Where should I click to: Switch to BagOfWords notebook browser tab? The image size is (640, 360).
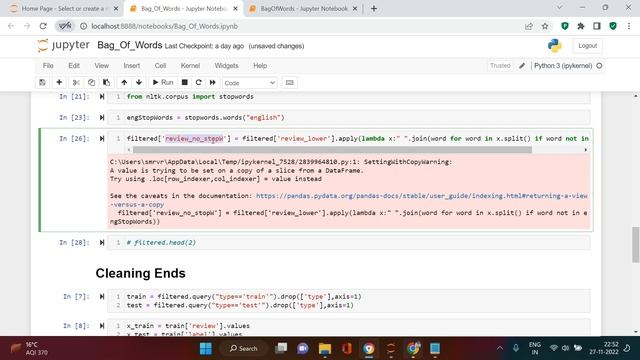click(x=304, y=9)
